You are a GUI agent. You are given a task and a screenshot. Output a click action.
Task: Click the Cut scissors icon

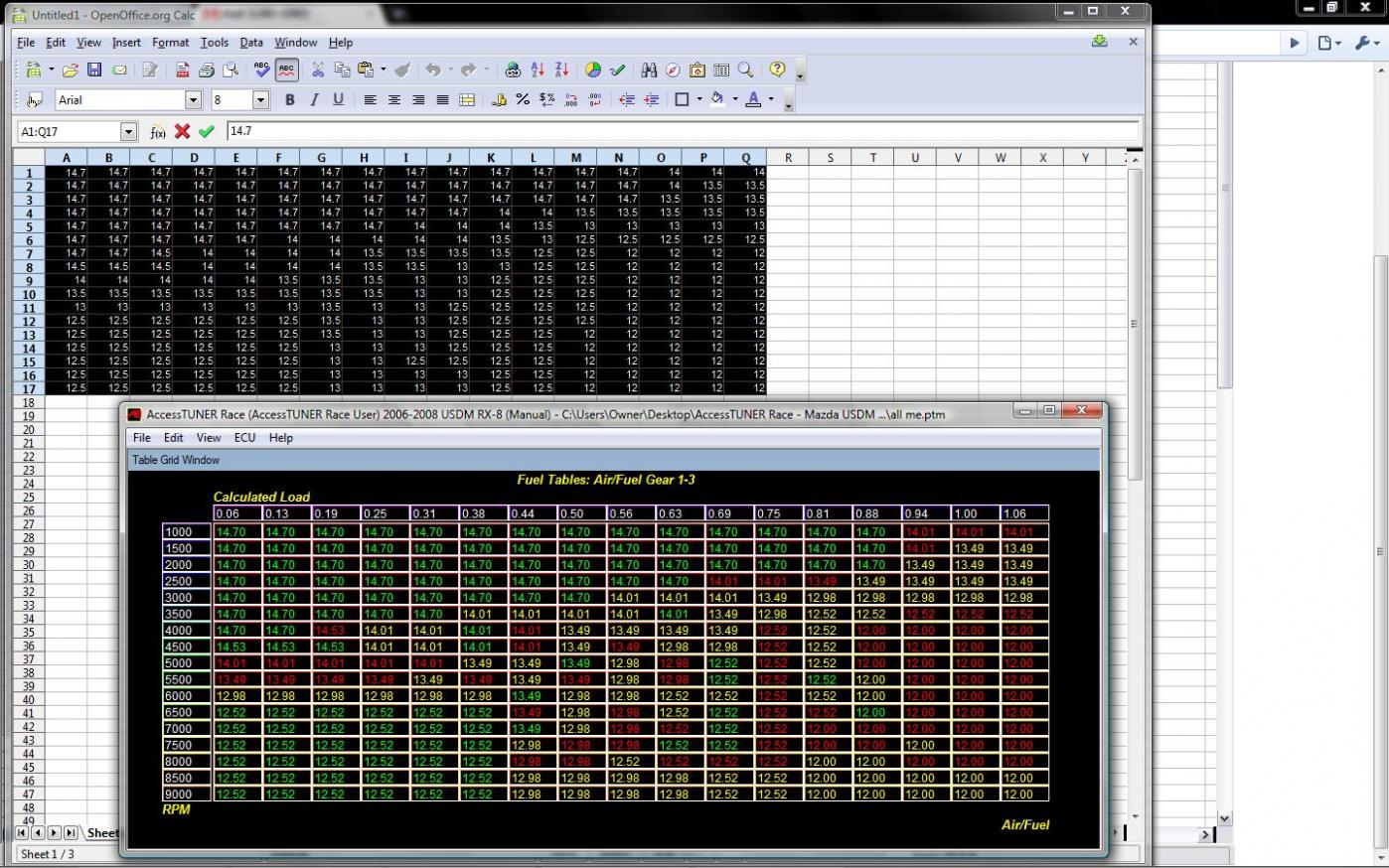tap(318, 71)
